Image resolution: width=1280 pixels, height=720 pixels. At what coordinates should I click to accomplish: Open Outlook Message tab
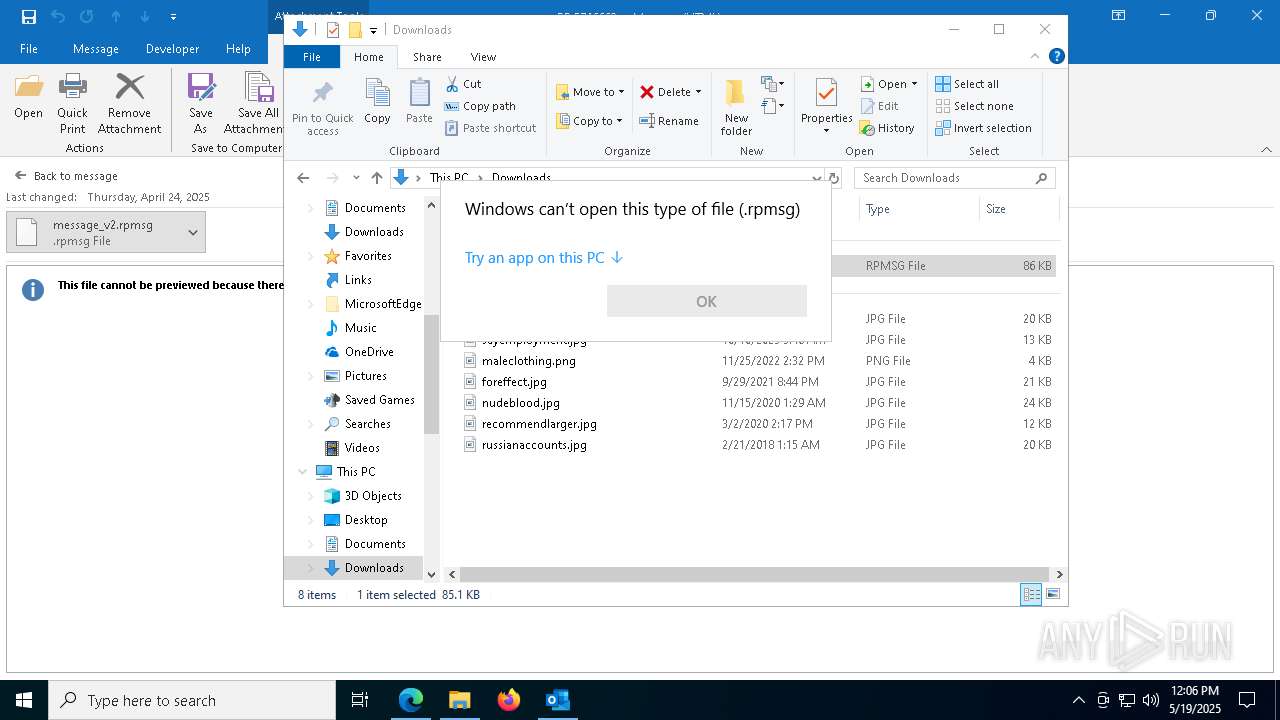point(96,49)
